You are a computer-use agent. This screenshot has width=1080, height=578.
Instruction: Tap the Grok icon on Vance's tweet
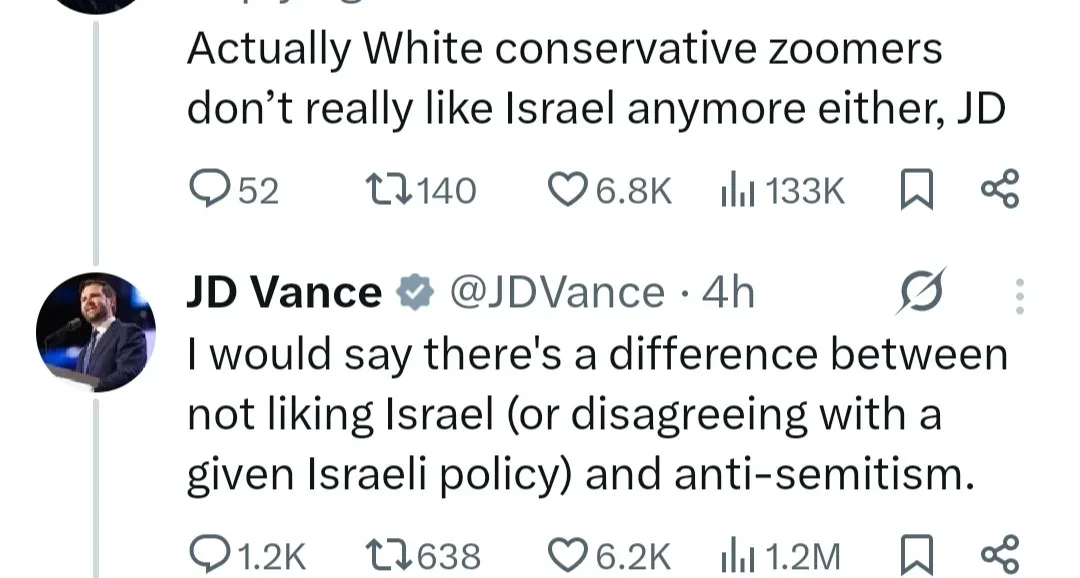920,294
